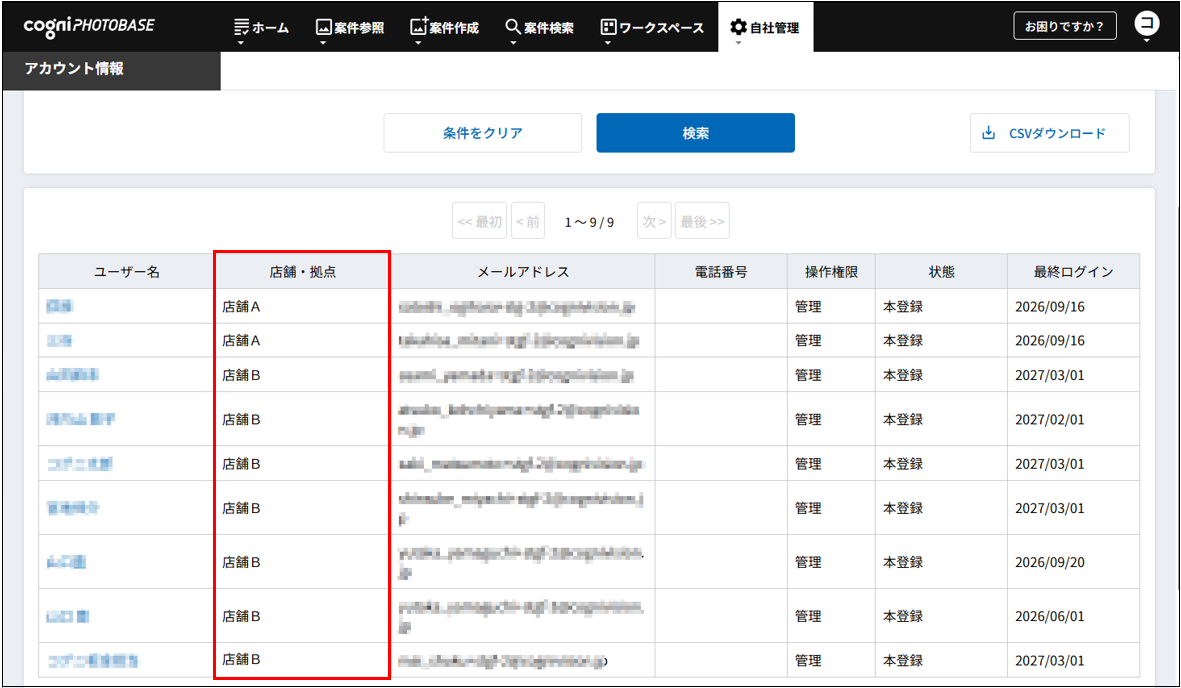Screen dimensions: 1181x688
Task: Click the 案件検索 magnifier icon
Action: [x=513, y=27]
